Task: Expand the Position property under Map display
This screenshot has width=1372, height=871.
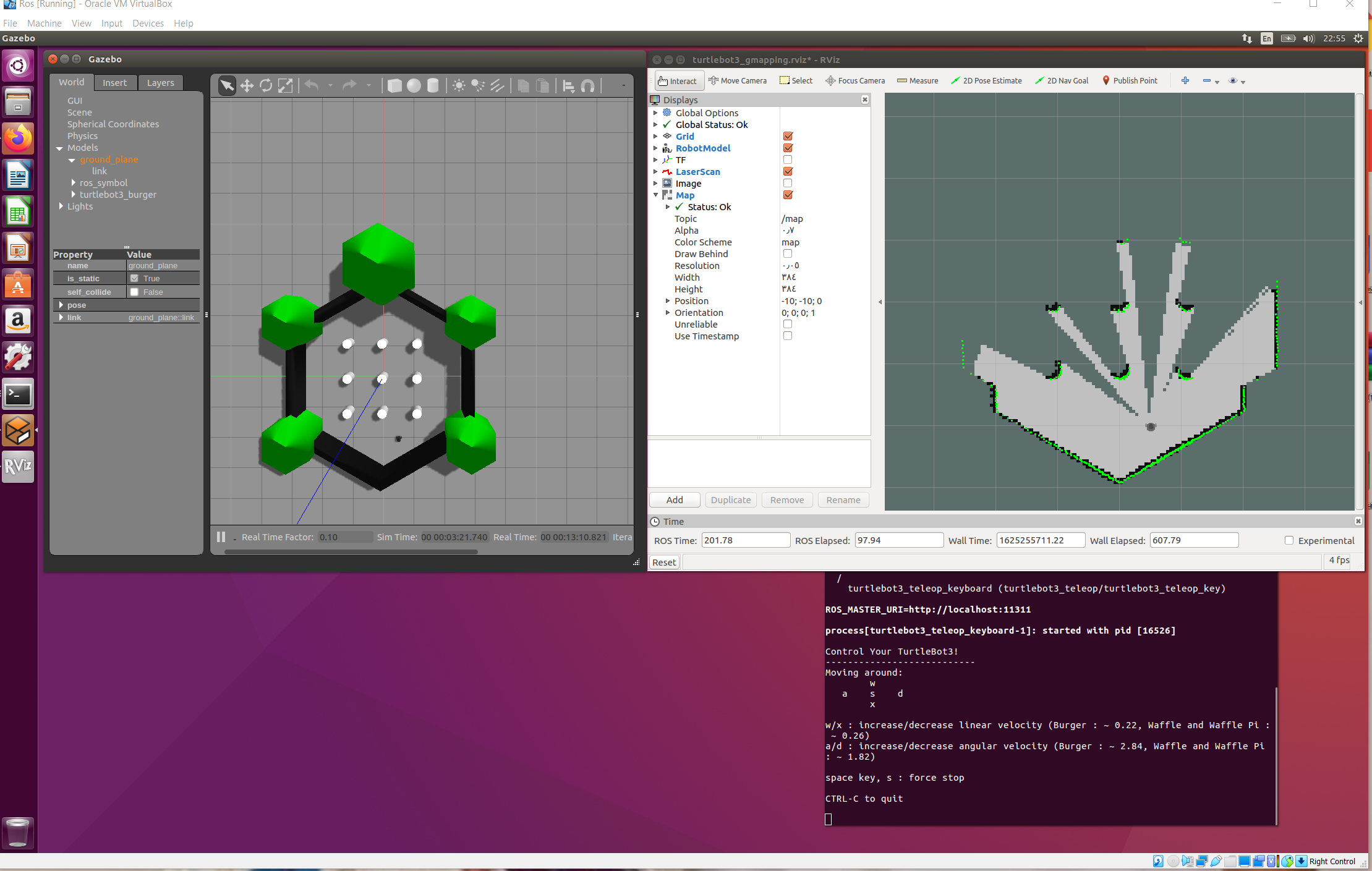Action: (x=668, y=301)
